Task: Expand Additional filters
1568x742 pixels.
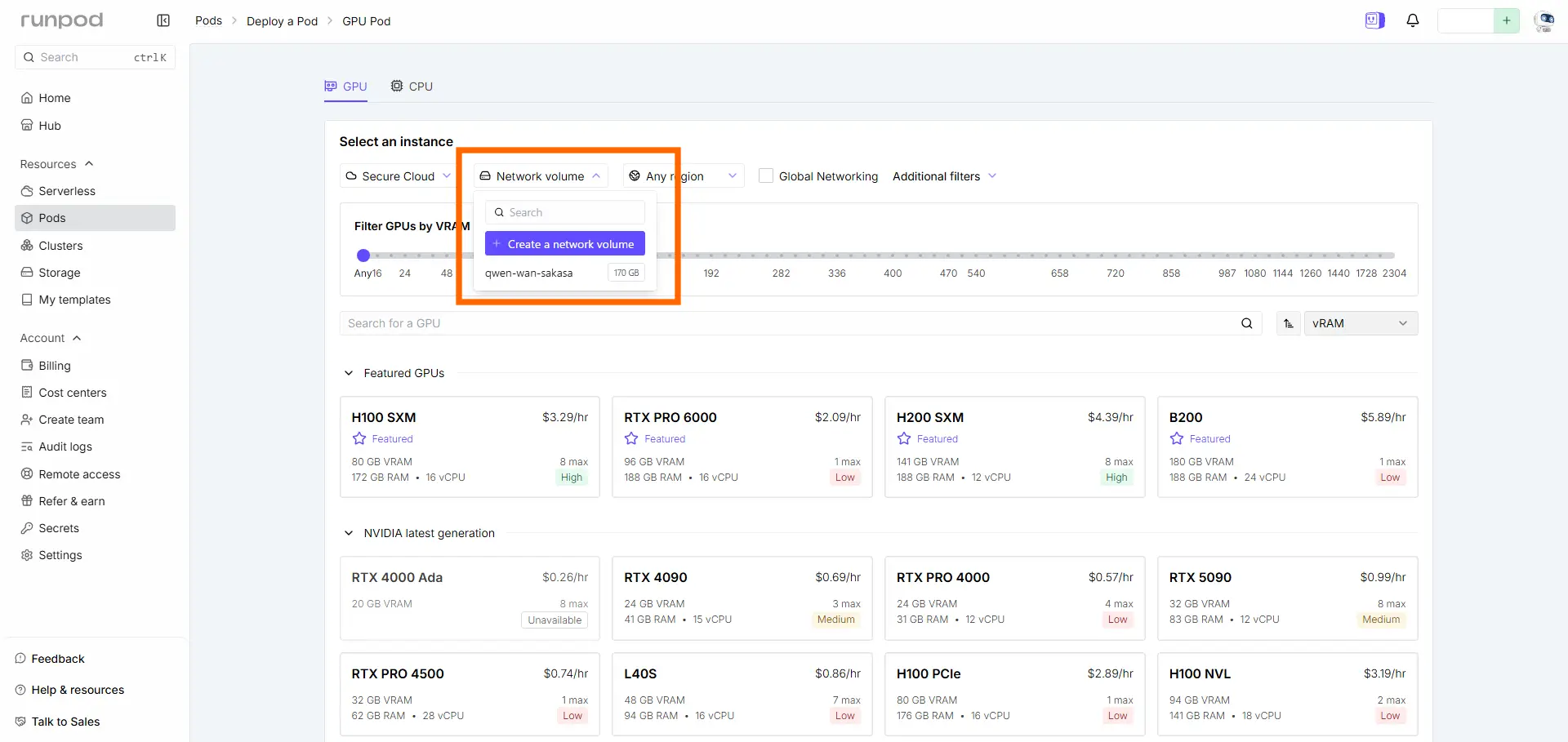Action: (944, 176)
